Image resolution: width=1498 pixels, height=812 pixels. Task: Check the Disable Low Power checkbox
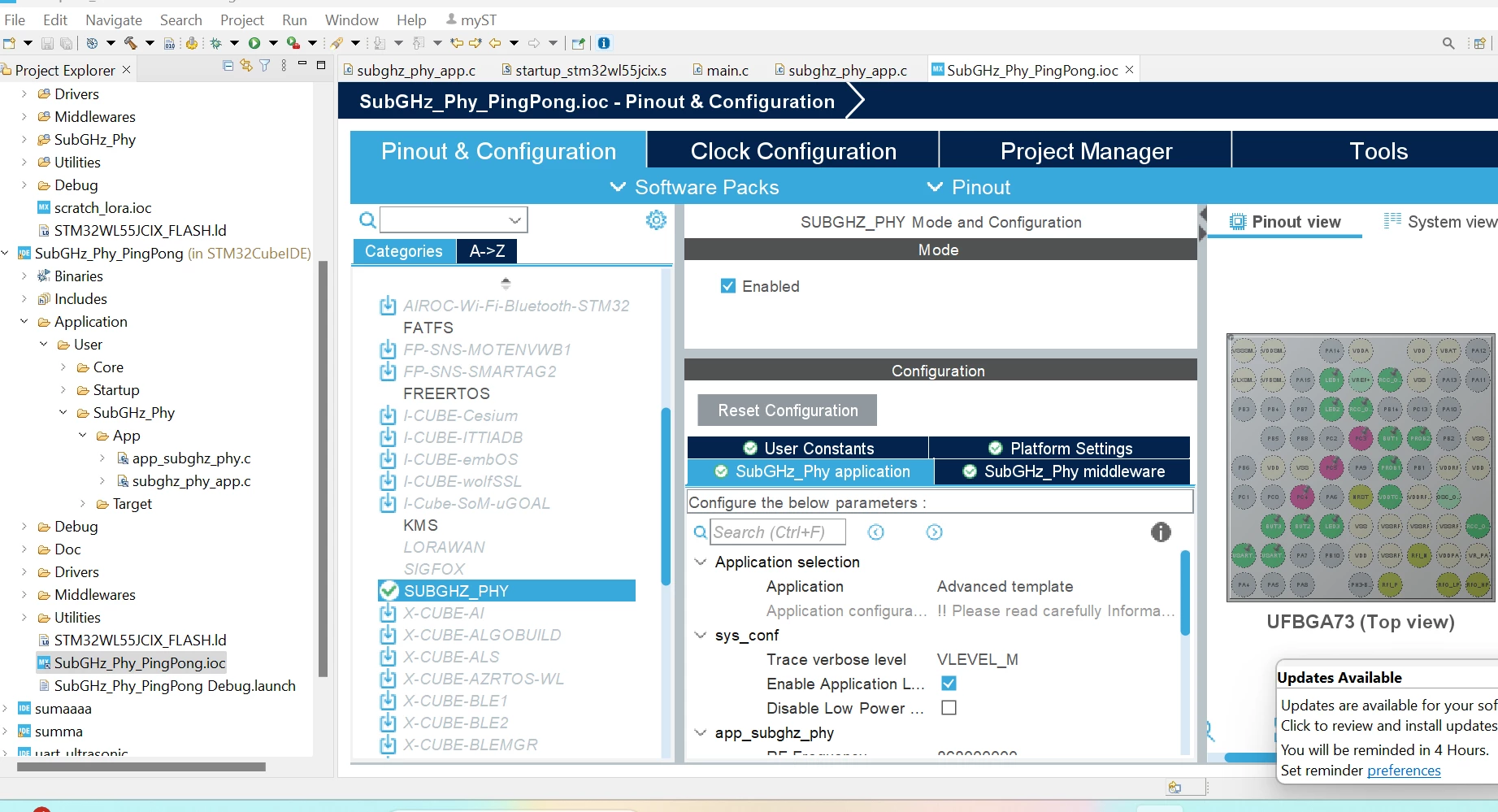click(949, 708)
